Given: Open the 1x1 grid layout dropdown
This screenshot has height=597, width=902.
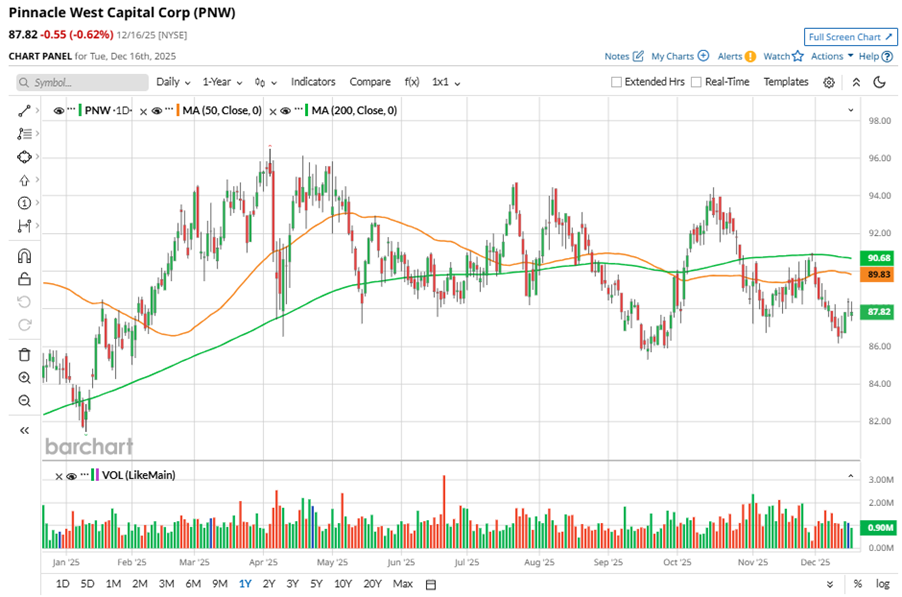Looking at the screenshot, I should 446,82.
